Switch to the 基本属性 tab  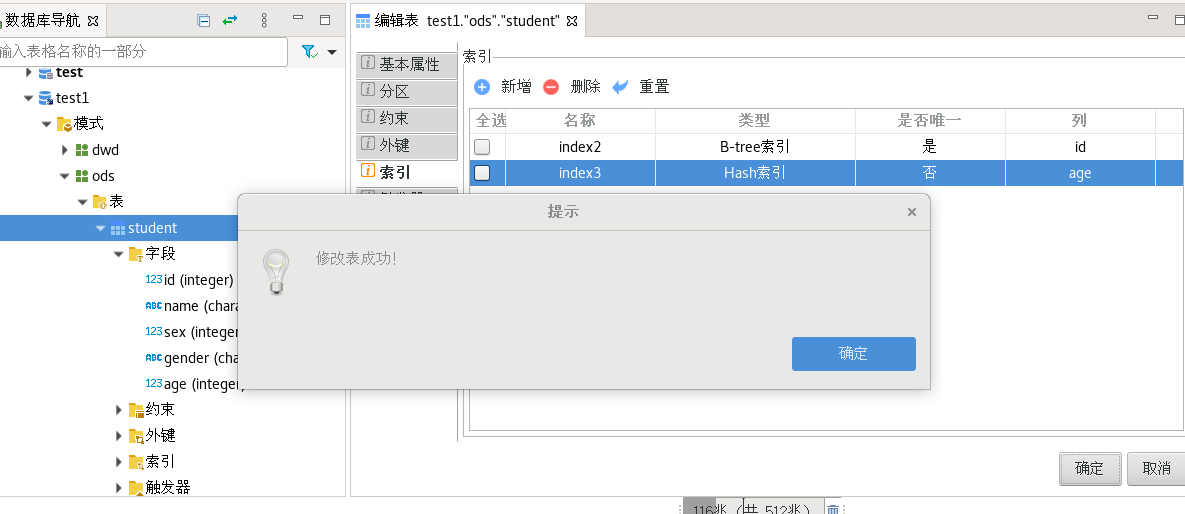(x=408, y=65)
